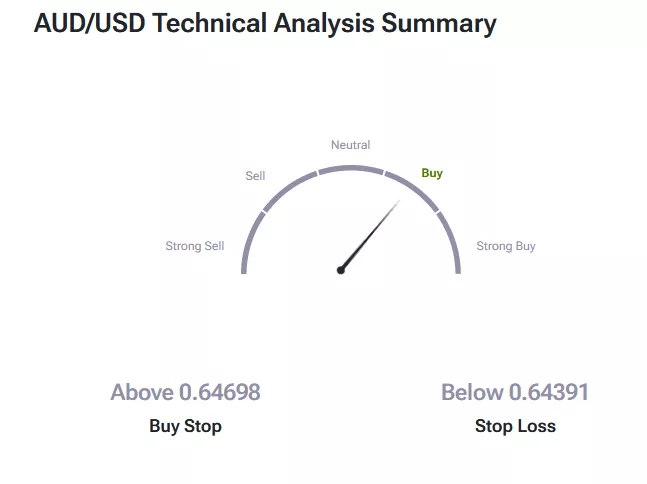Select the Buy Stop caption
The height and width of the screenshot is (484, 647).
(185, 426)
